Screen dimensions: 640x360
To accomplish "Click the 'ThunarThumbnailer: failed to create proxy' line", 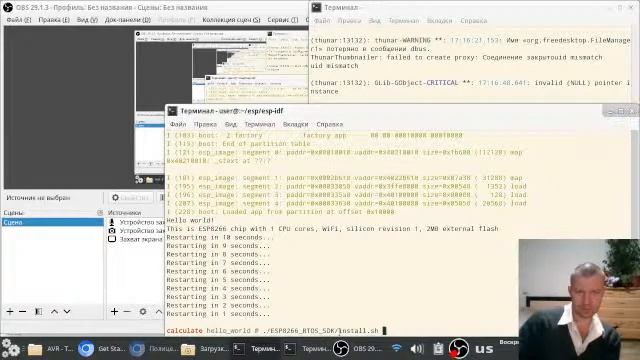I will pyautogui.click(x=456, y=57).
